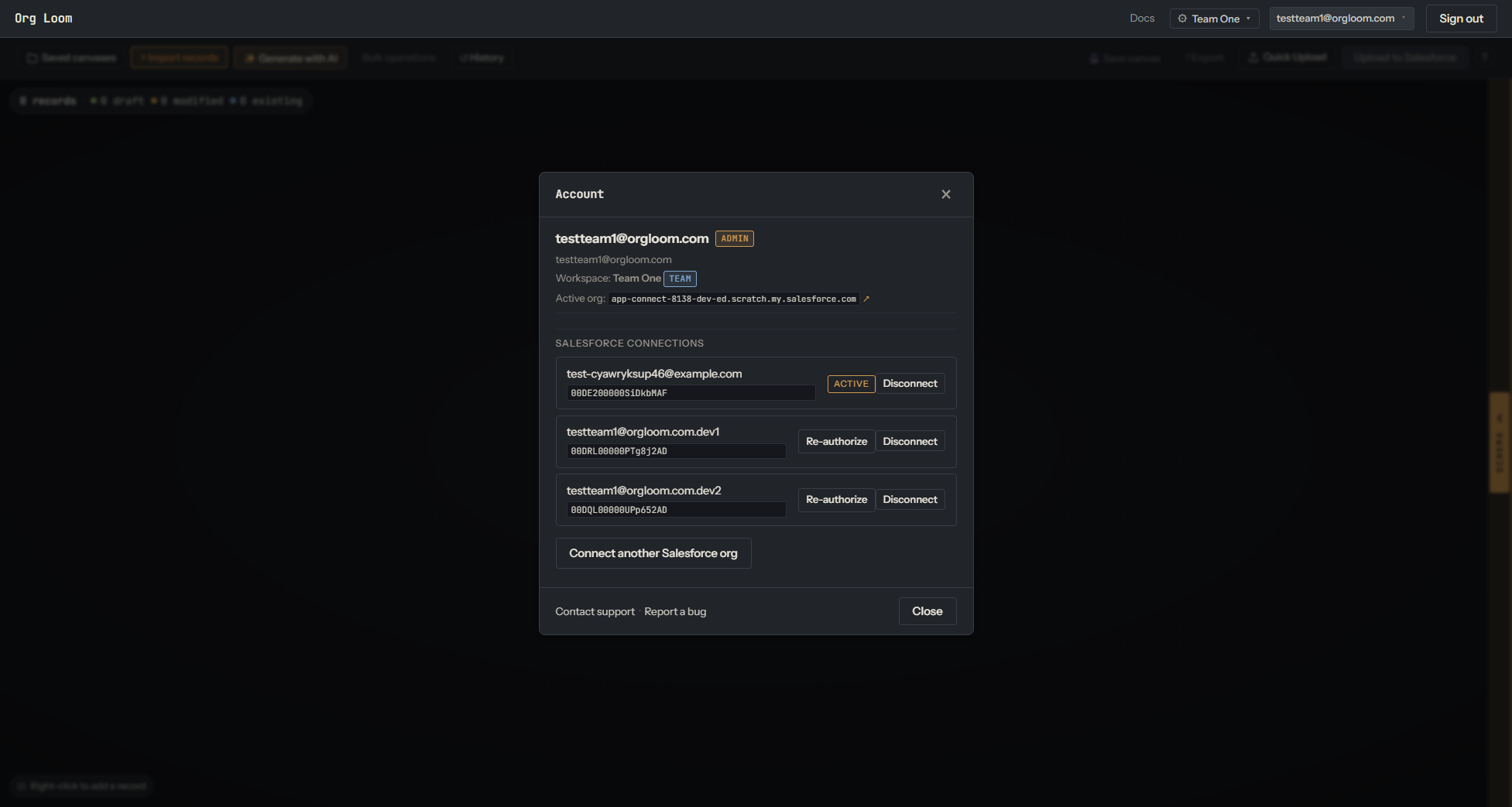Screen dimensions: 1512x807
Task: Click the Account dialog title
Action: click(579, 194)
